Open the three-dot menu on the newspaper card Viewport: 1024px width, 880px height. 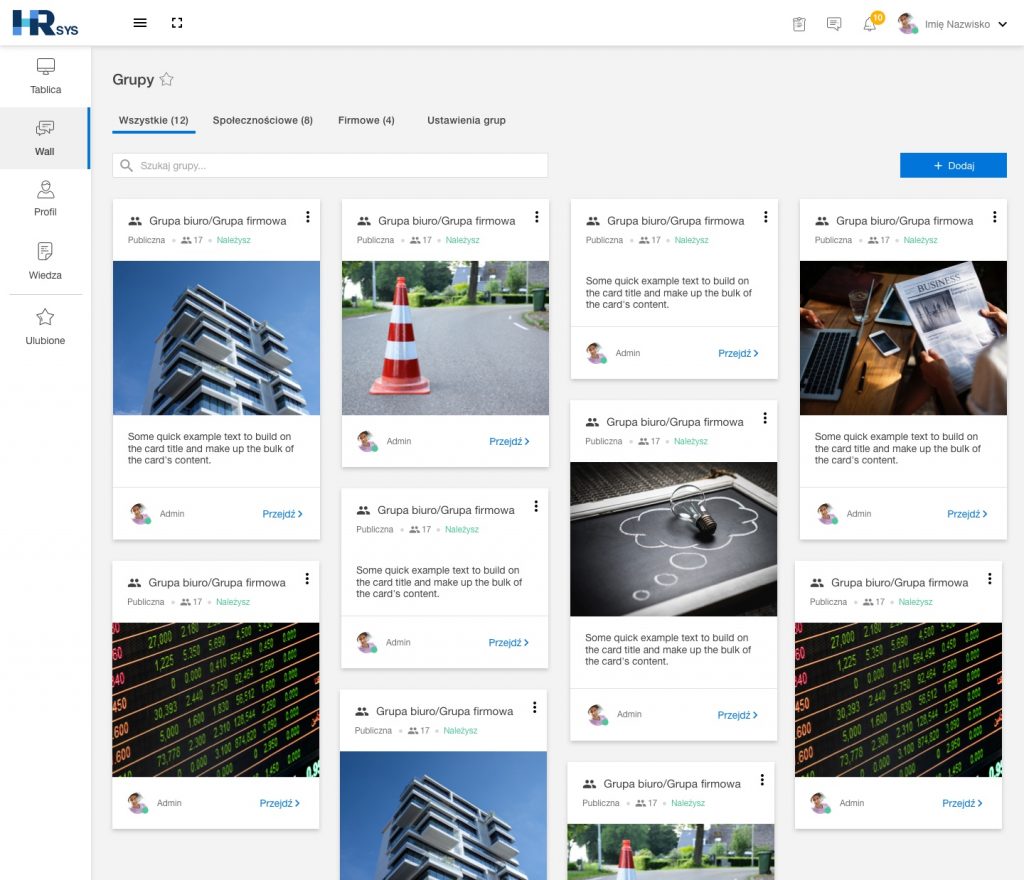pyautogui.click(x=994, y=217)
